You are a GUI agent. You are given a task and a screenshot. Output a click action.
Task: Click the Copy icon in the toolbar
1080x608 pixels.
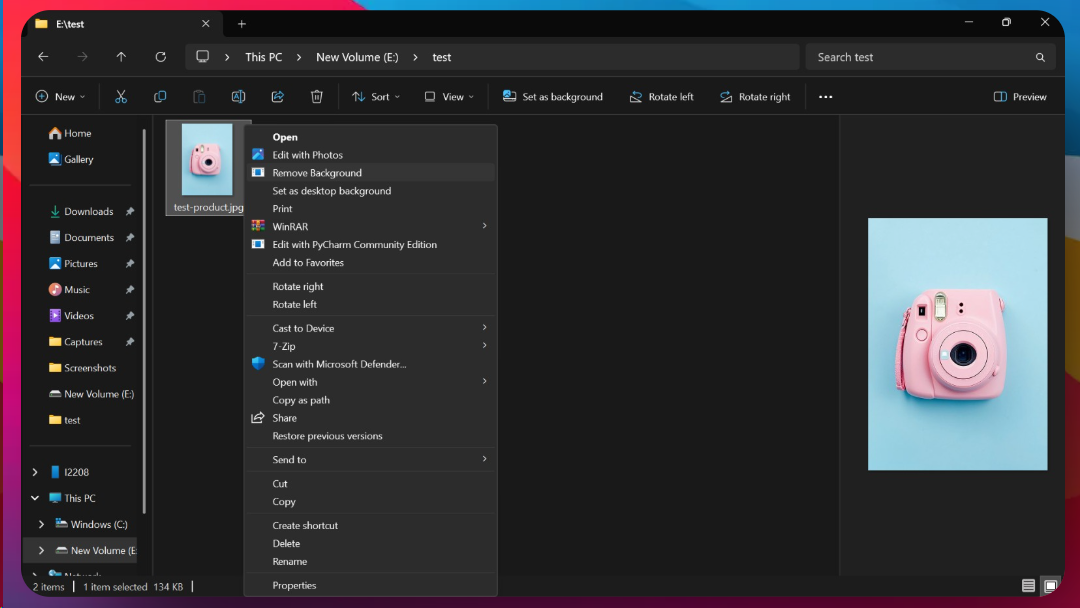160,96
